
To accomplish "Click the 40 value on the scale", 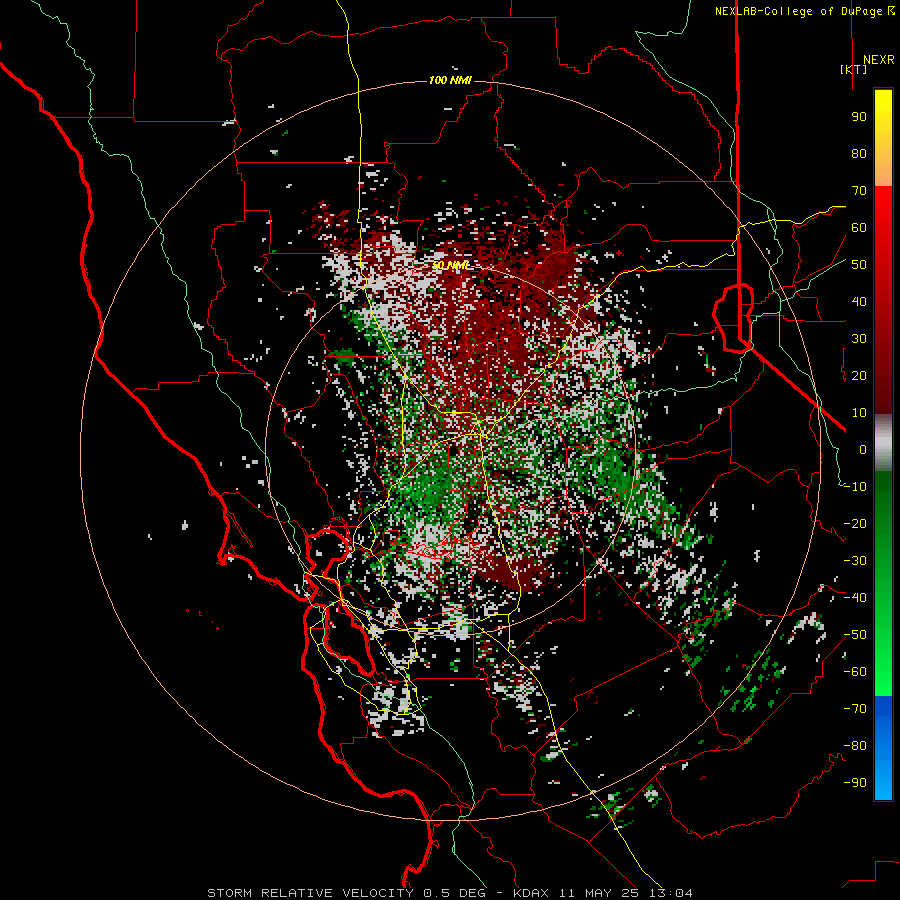I will 859,301.
